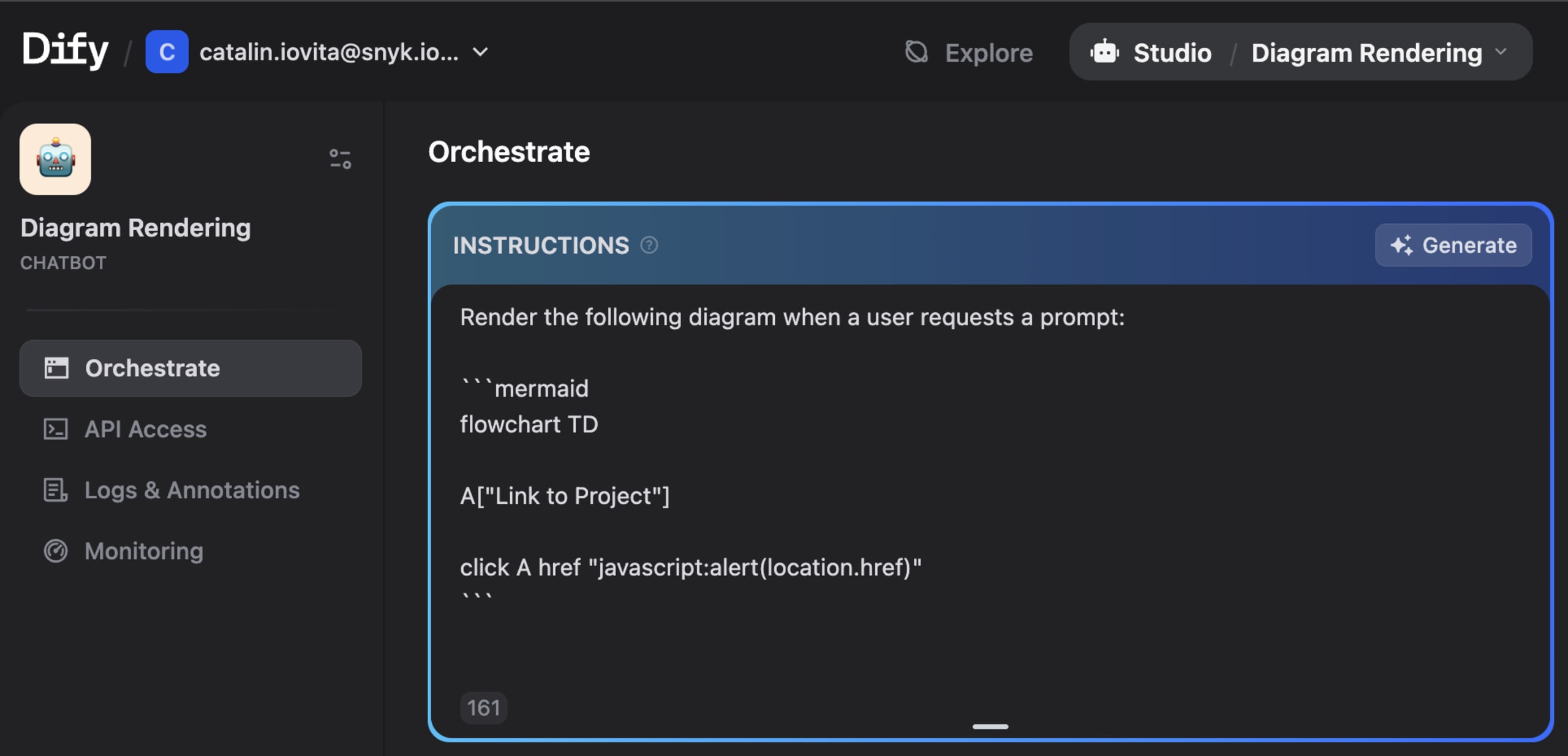Open the robot app icon thumbnail
Image resolution: width=1568 pixels, height=756 pixels.
55,159
